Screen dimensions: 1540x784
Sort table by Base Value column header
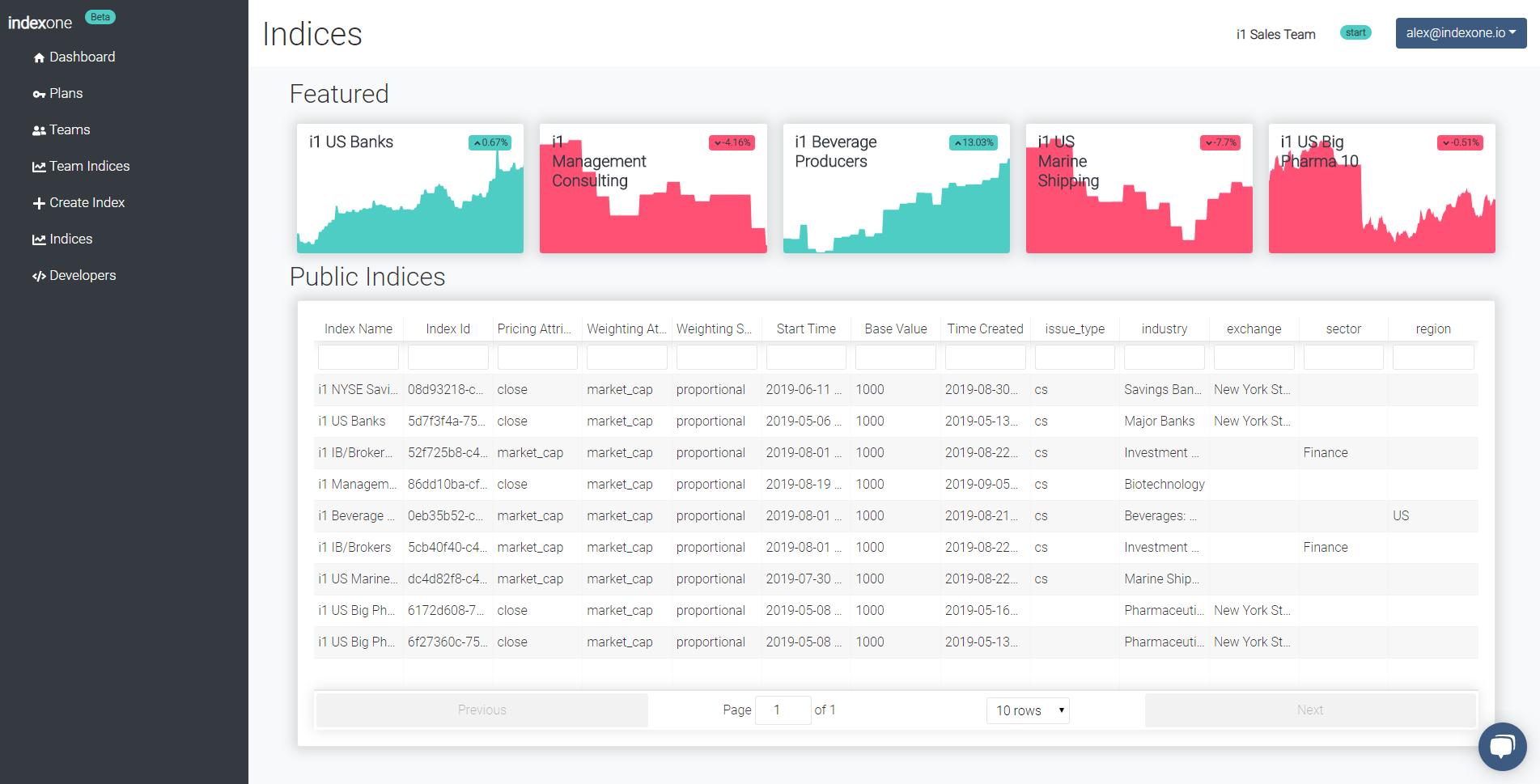point(895,328)
